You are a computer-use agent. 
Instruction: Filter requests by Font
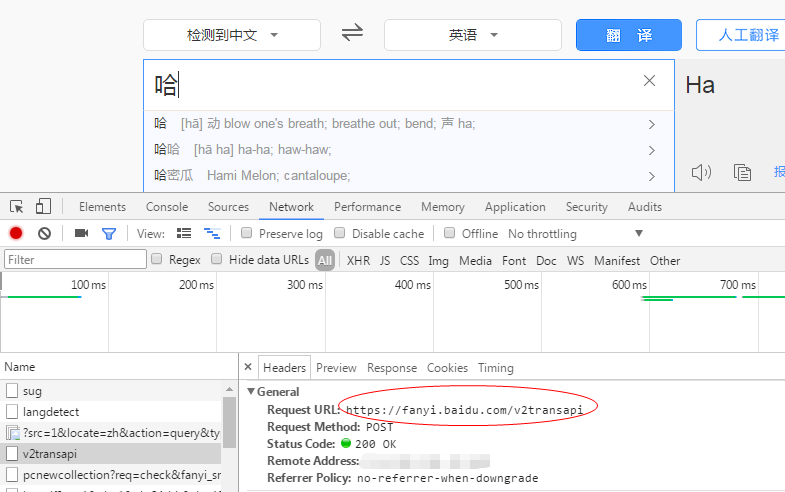pyautogui.click(x=514, y=261)
